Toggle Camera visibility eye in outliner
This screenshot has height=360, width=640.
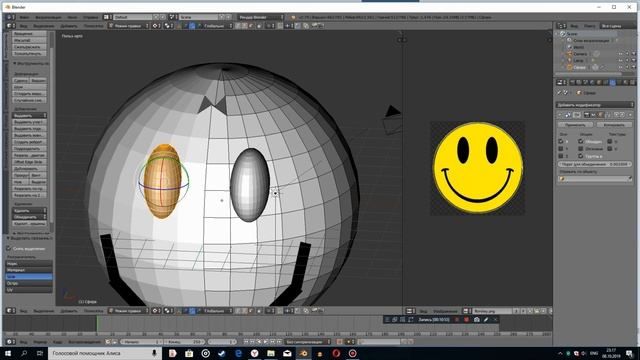[620, 54]
